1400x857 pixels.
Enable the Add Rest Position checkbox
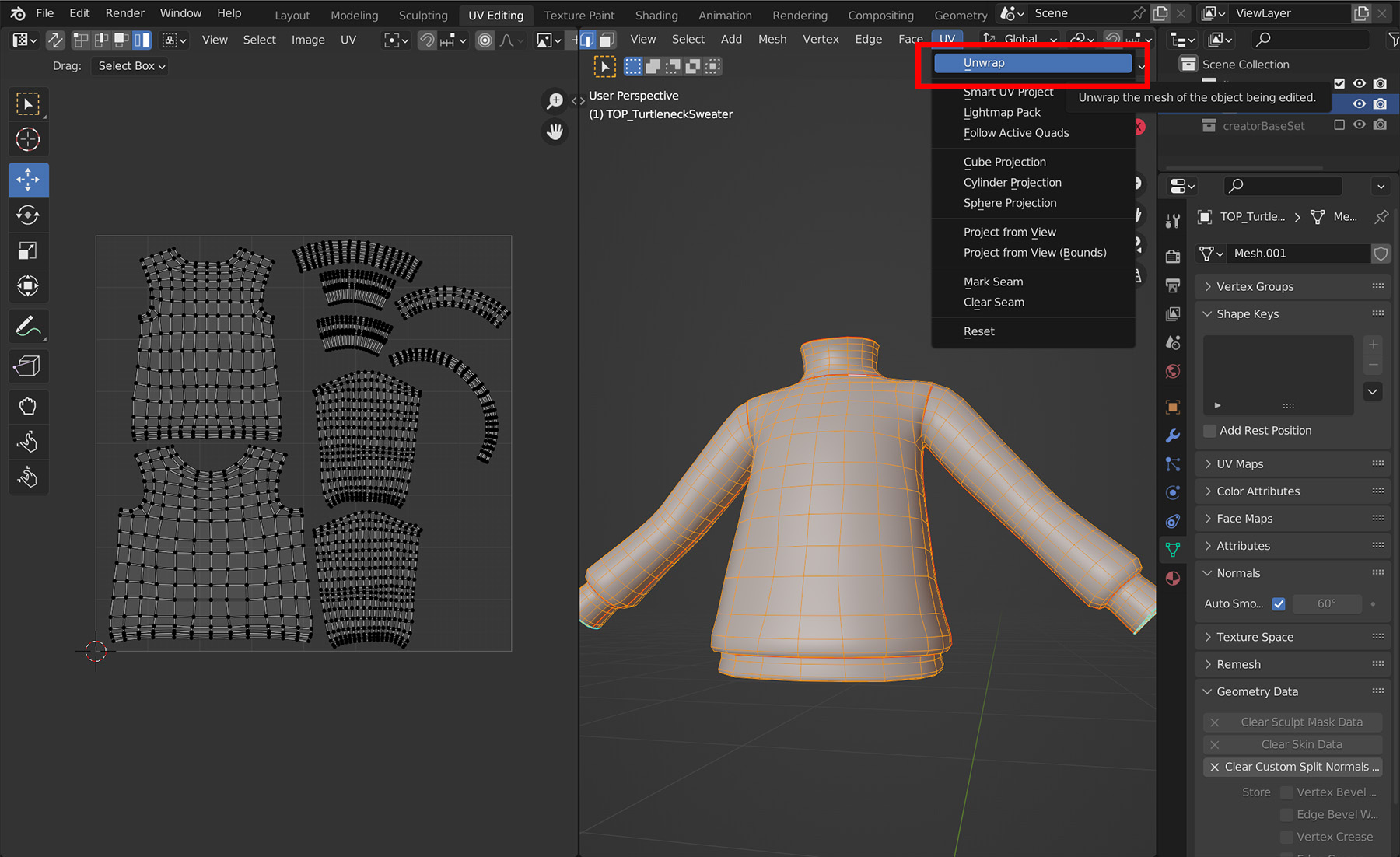point(1210,431)
